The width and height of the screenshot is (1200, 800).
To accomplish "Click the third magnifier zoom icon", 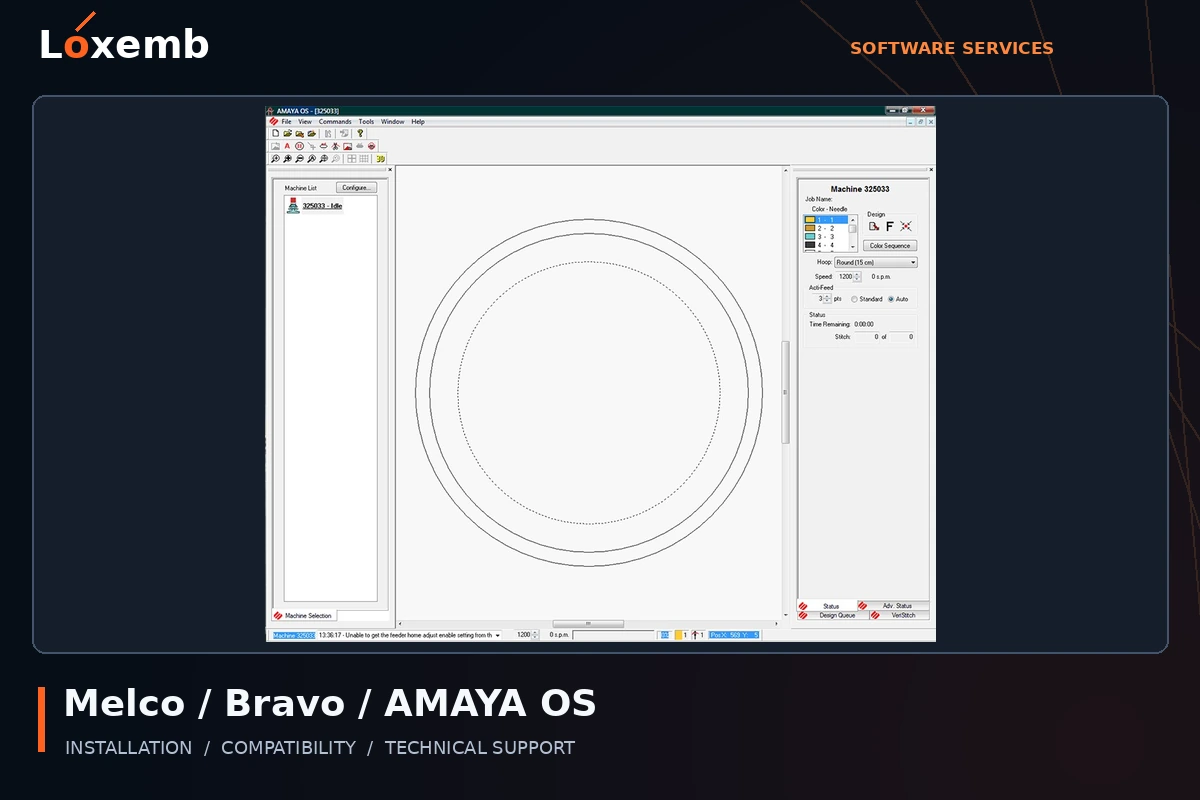I will point(299,158).
